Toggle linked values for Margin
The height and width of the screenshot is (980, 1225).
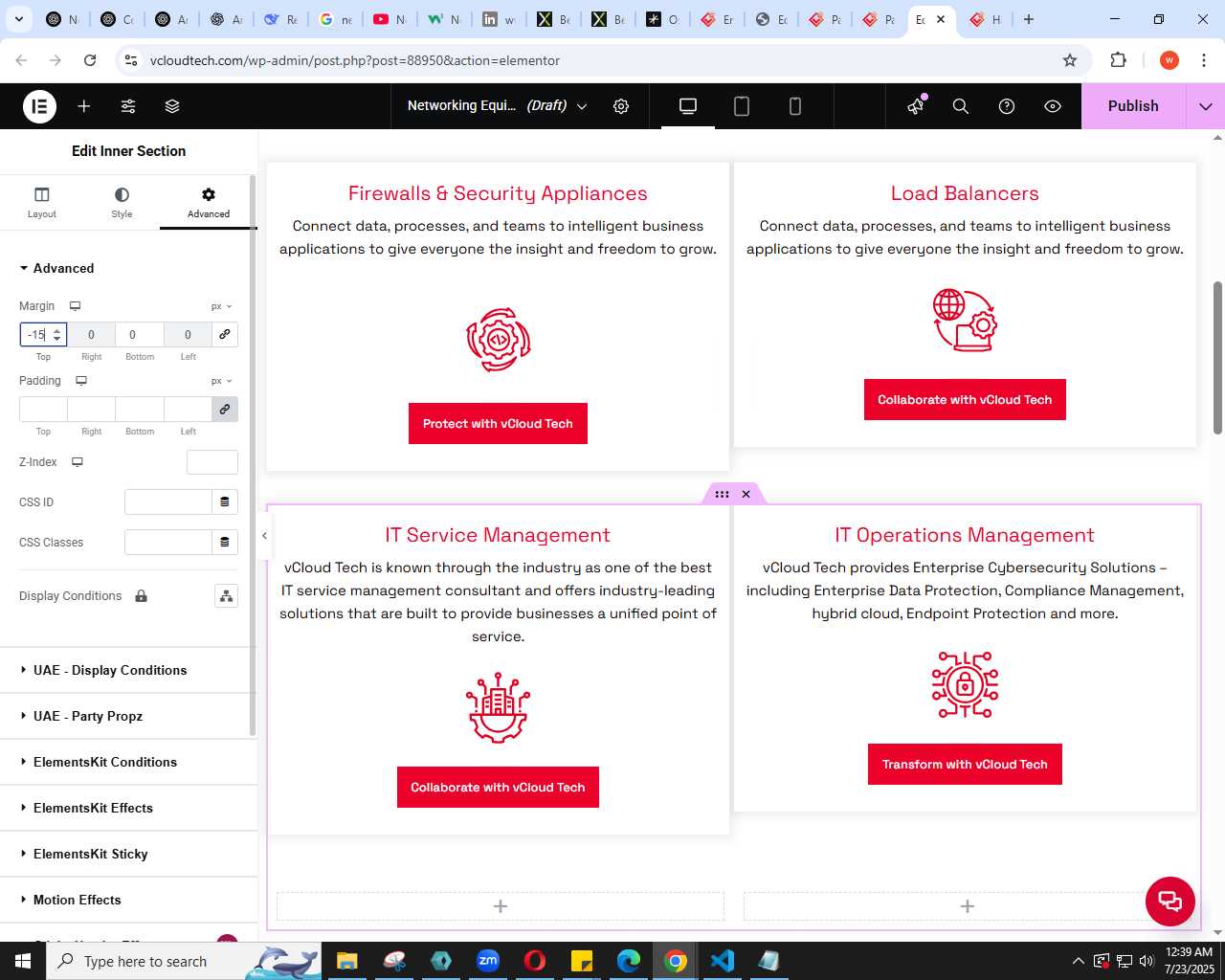click(225, 334)
